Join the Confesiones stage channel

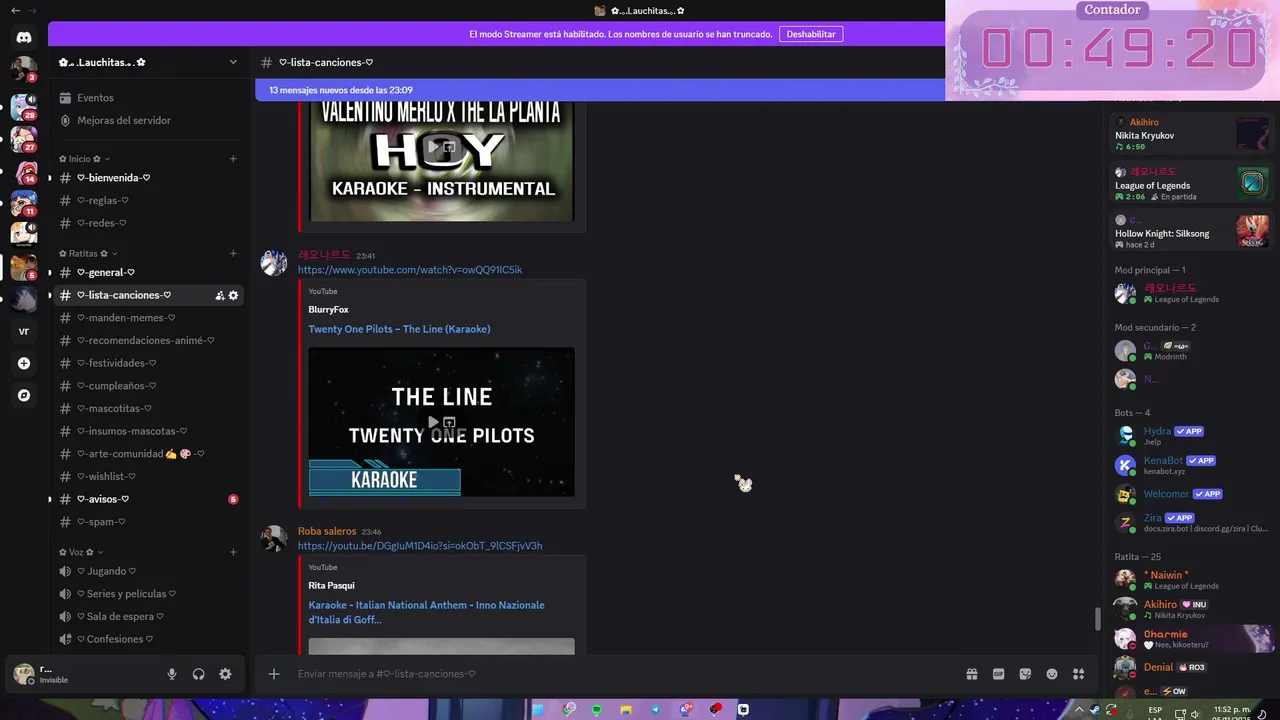coord(147,639)
